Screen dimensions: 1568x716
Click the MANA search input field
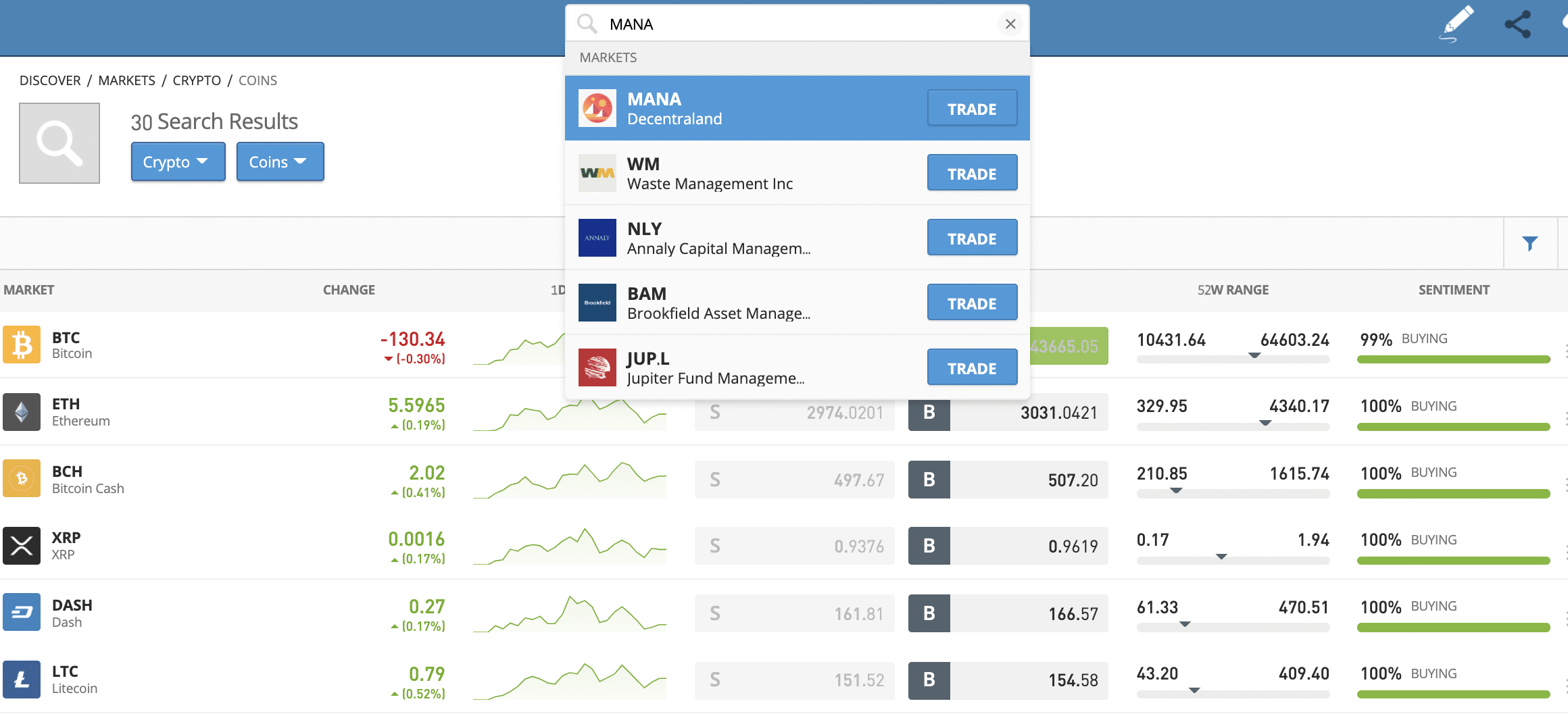(x=798, y=24)
